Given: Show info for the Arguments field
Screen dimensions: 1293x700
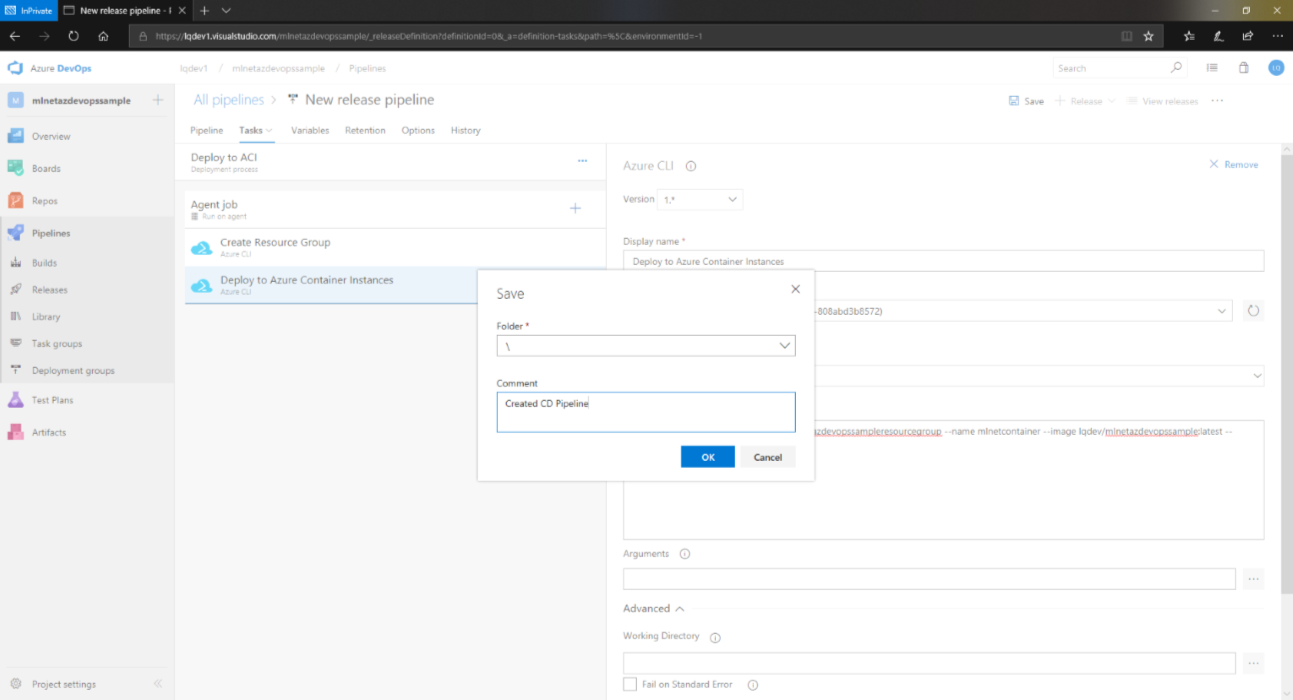Looking at the screenshot, I should click(685, 554).
